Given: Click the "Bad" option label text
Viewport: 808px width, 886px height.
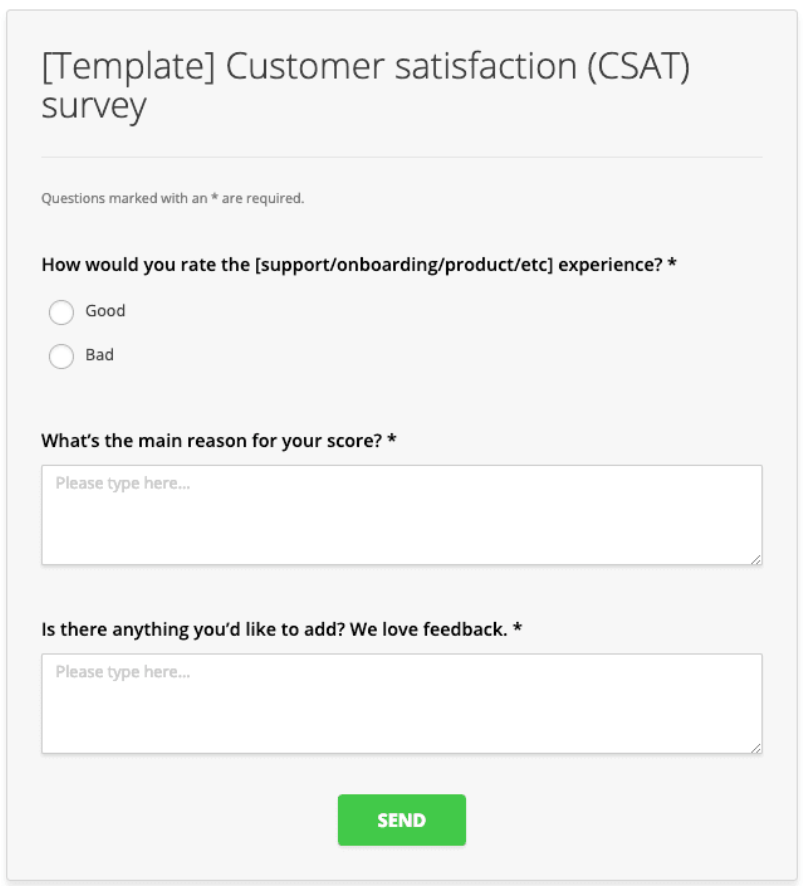Looking at the screenshot, I should pos(99,355).
